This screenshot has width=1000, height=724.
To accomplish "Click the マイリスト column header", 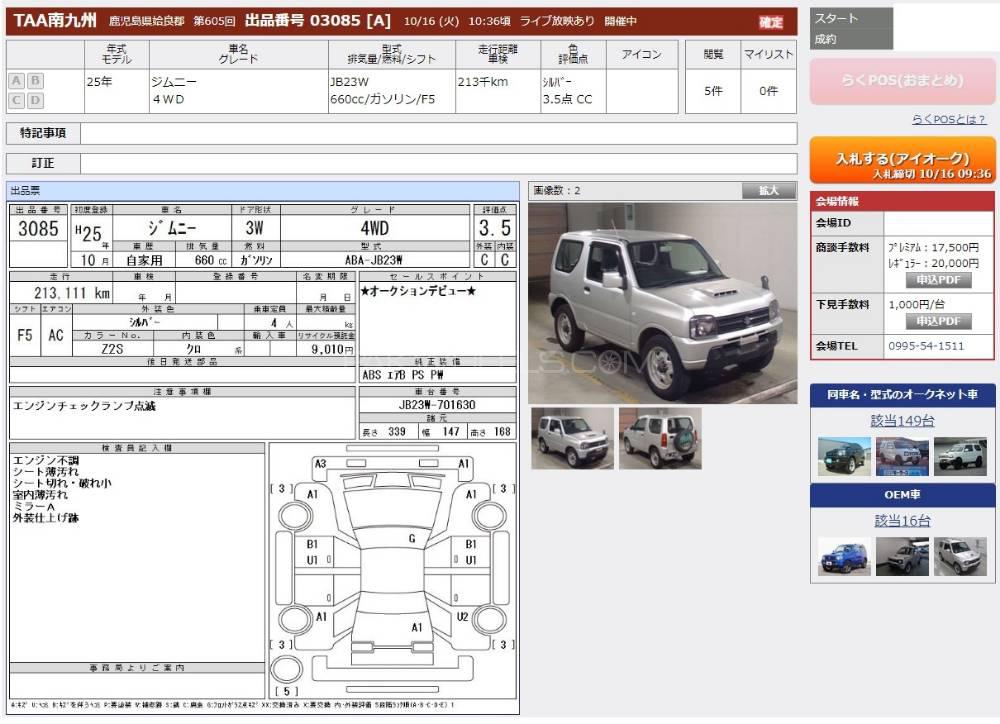I will [x=768, y=55].
